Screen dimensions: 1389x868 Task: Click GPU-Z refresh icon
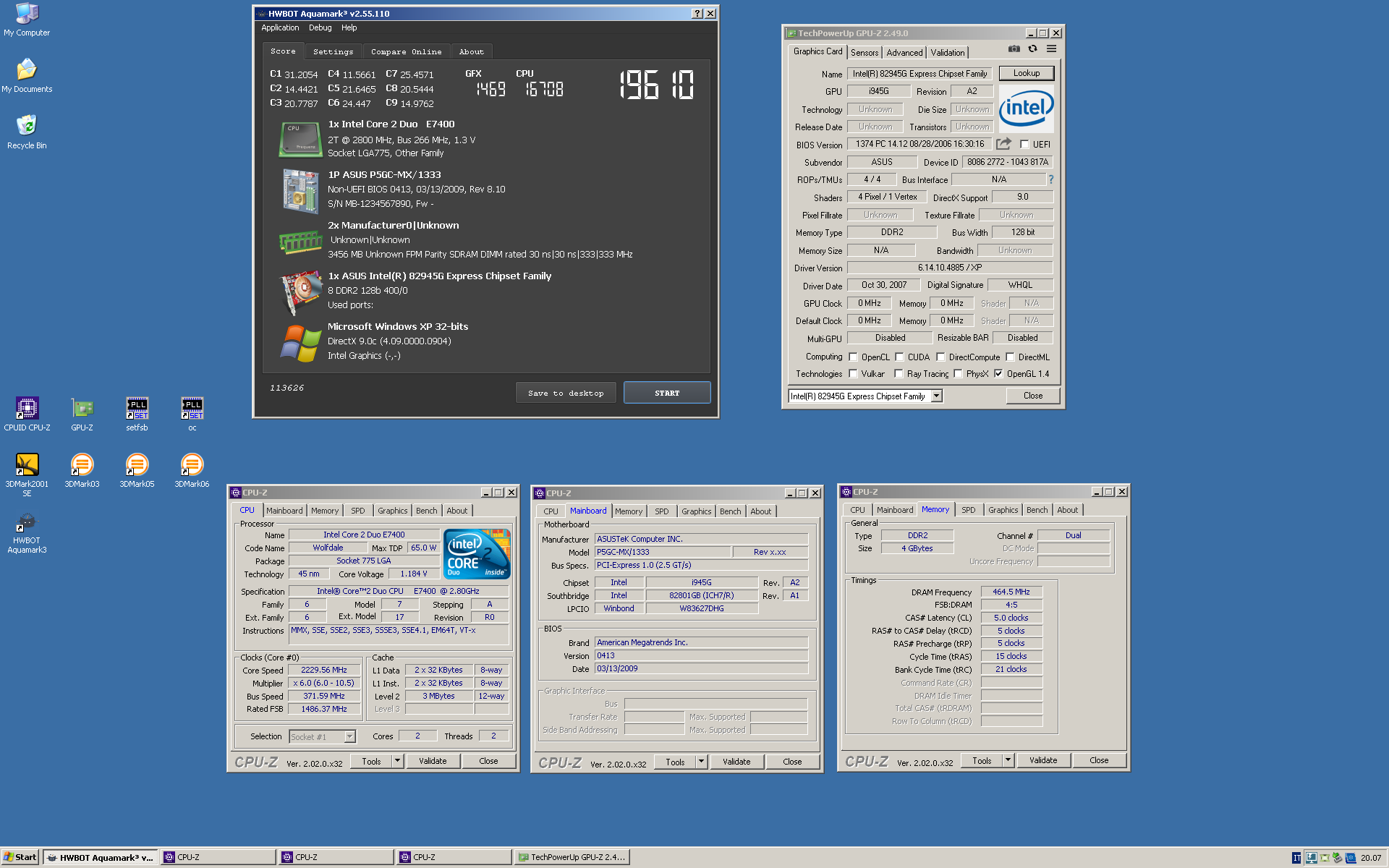coord(1032,48)
